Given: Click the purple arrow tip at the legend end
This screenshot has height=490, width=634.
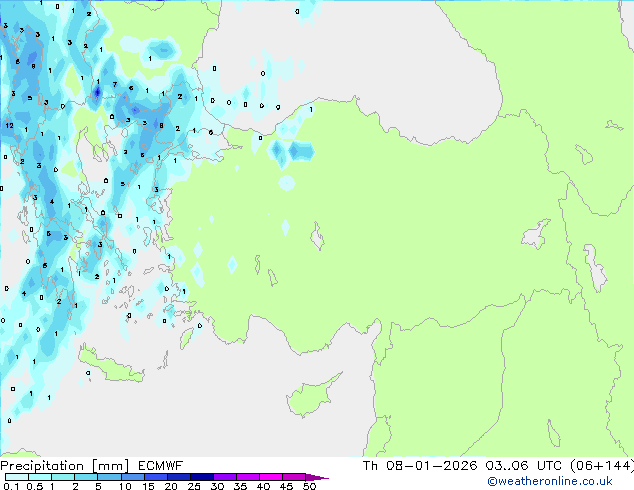Looking at the screenshot, I should [x=318, y=477].
